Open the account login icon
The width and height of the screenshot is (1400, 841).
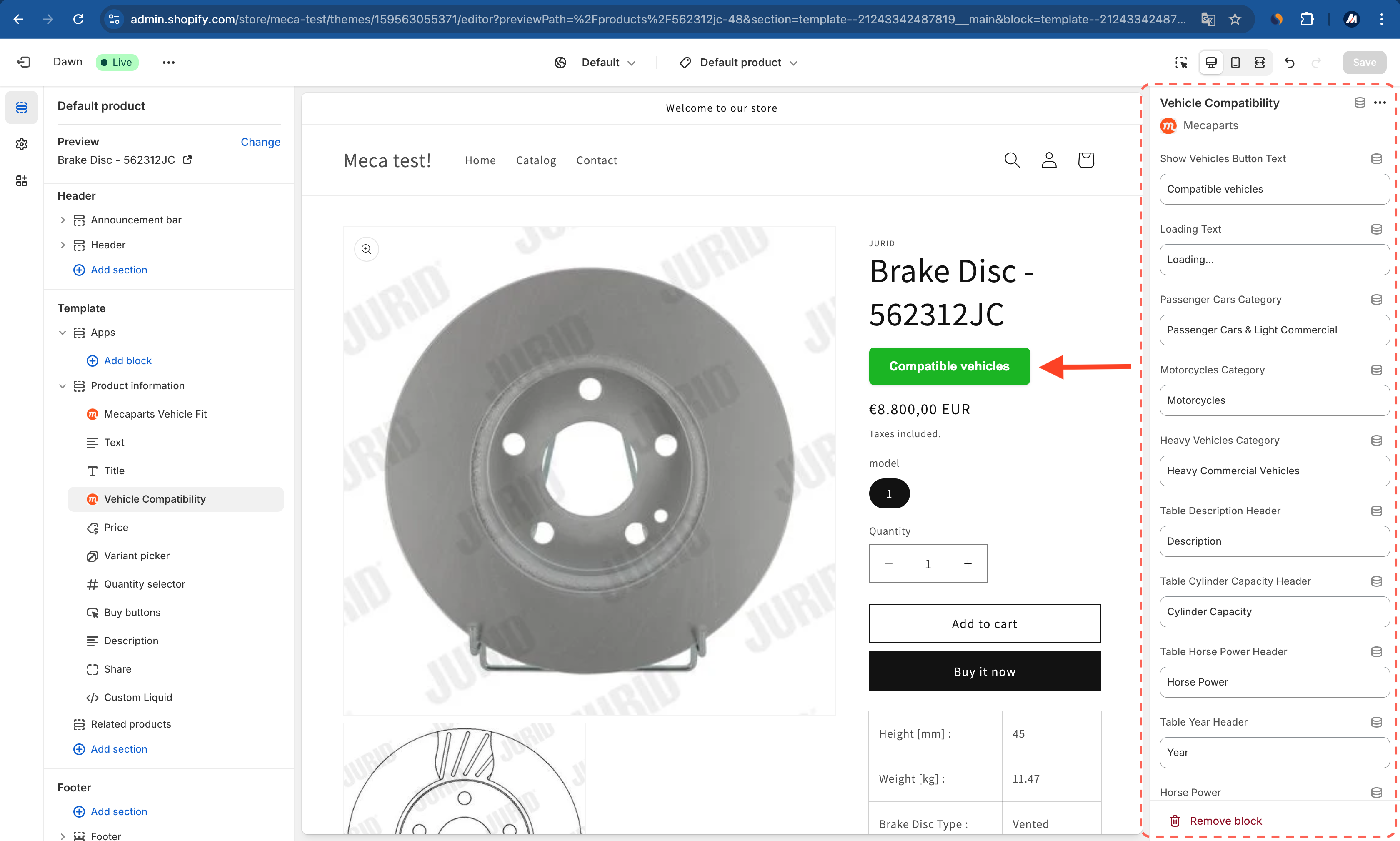tap(1049, 160)
